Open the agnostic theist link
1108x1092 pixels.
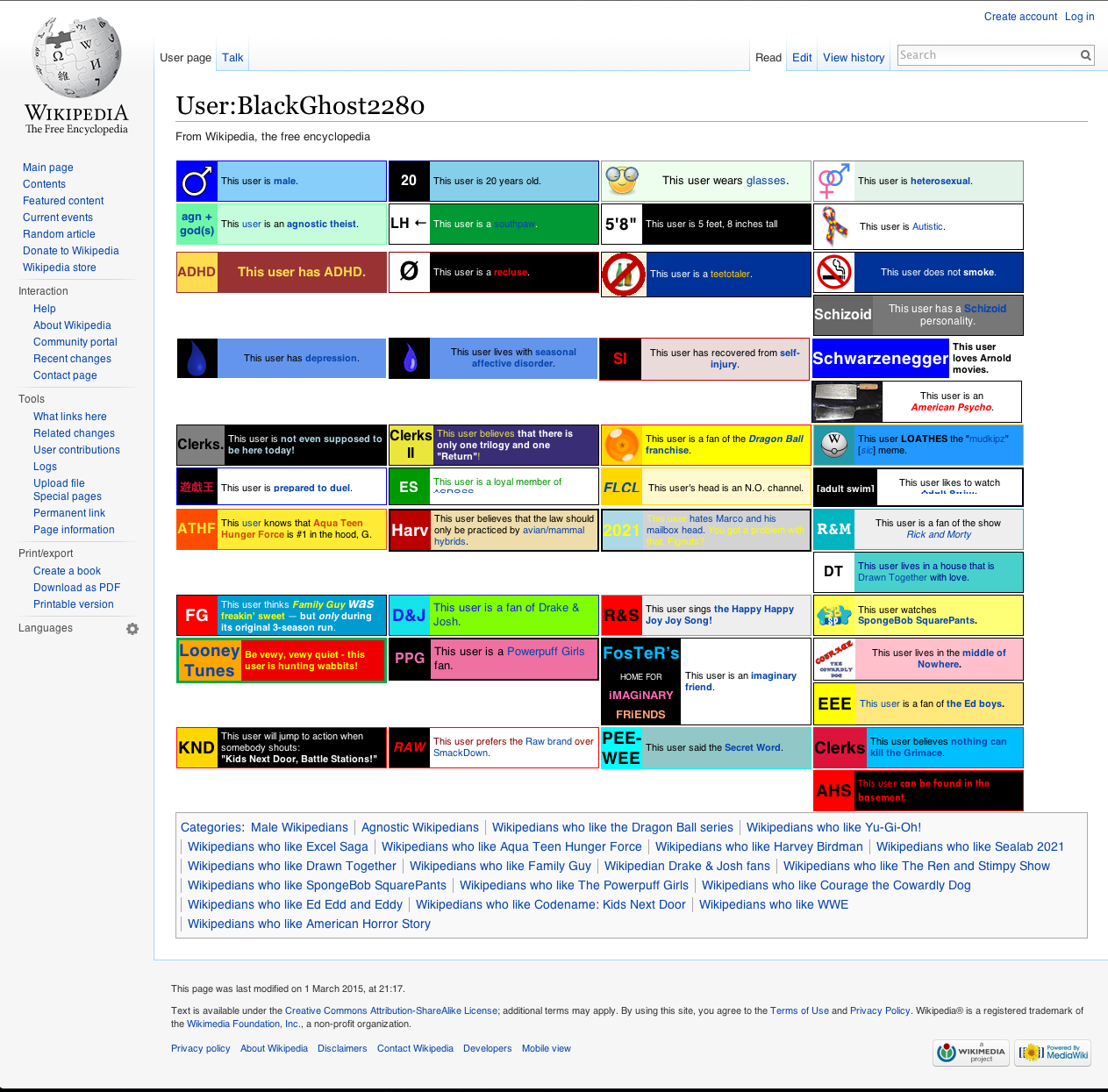tap(322, 224)
